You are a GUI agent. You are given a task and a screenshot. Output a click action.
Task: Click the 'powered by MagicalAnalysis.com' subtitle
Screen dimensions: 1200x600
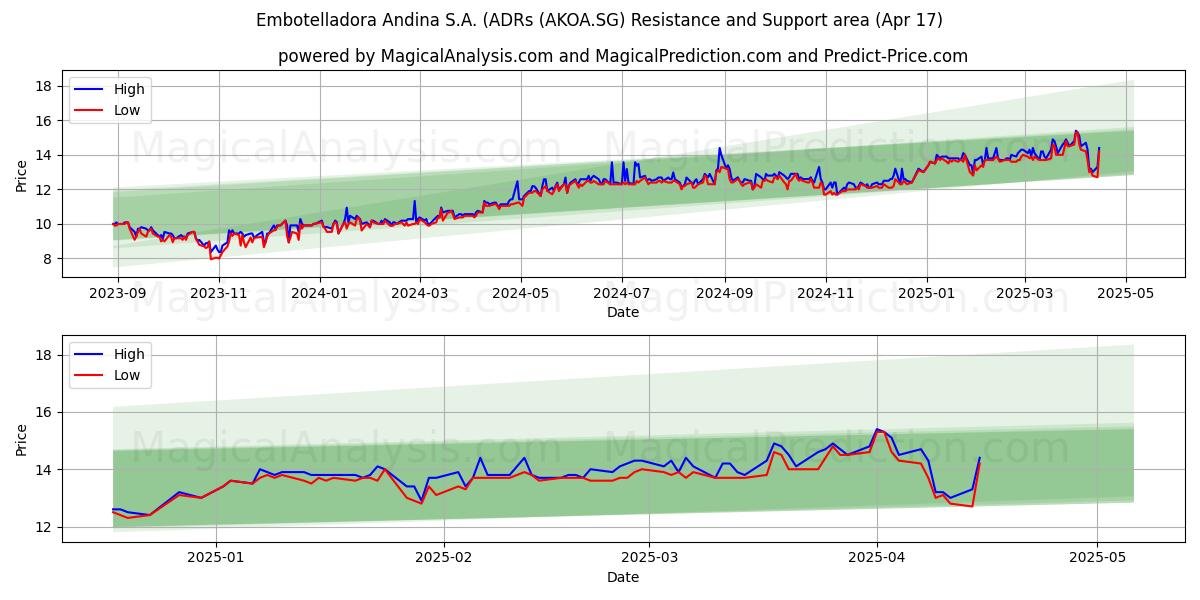point(623,56)
